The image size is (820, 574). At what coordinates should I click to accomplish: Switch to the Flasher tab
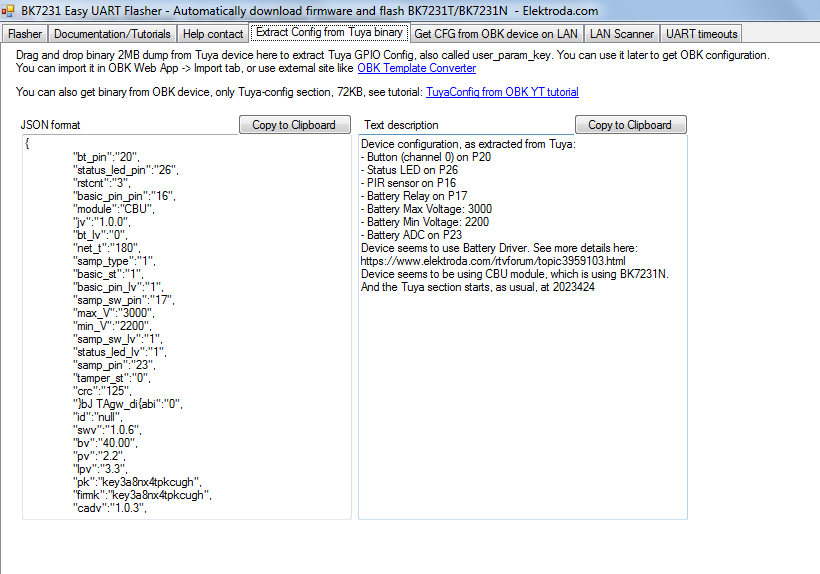pyautogui.click(x=25, y=34)
